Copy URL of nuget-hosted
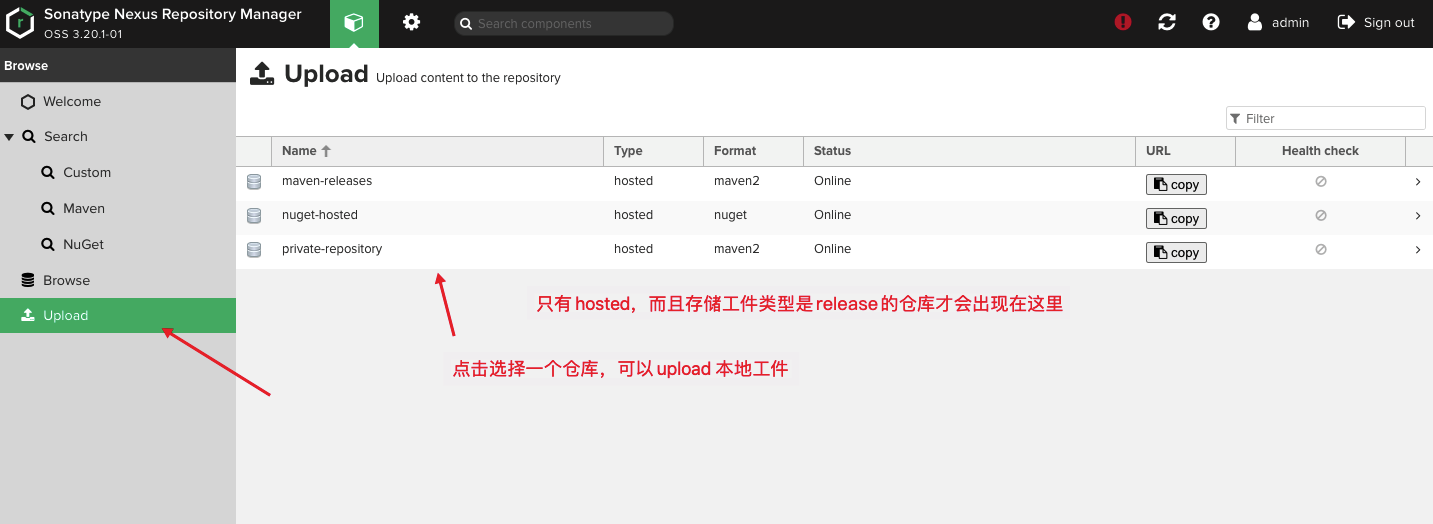This screenshot has height=524, width=1433. (x=1176, y=219)
